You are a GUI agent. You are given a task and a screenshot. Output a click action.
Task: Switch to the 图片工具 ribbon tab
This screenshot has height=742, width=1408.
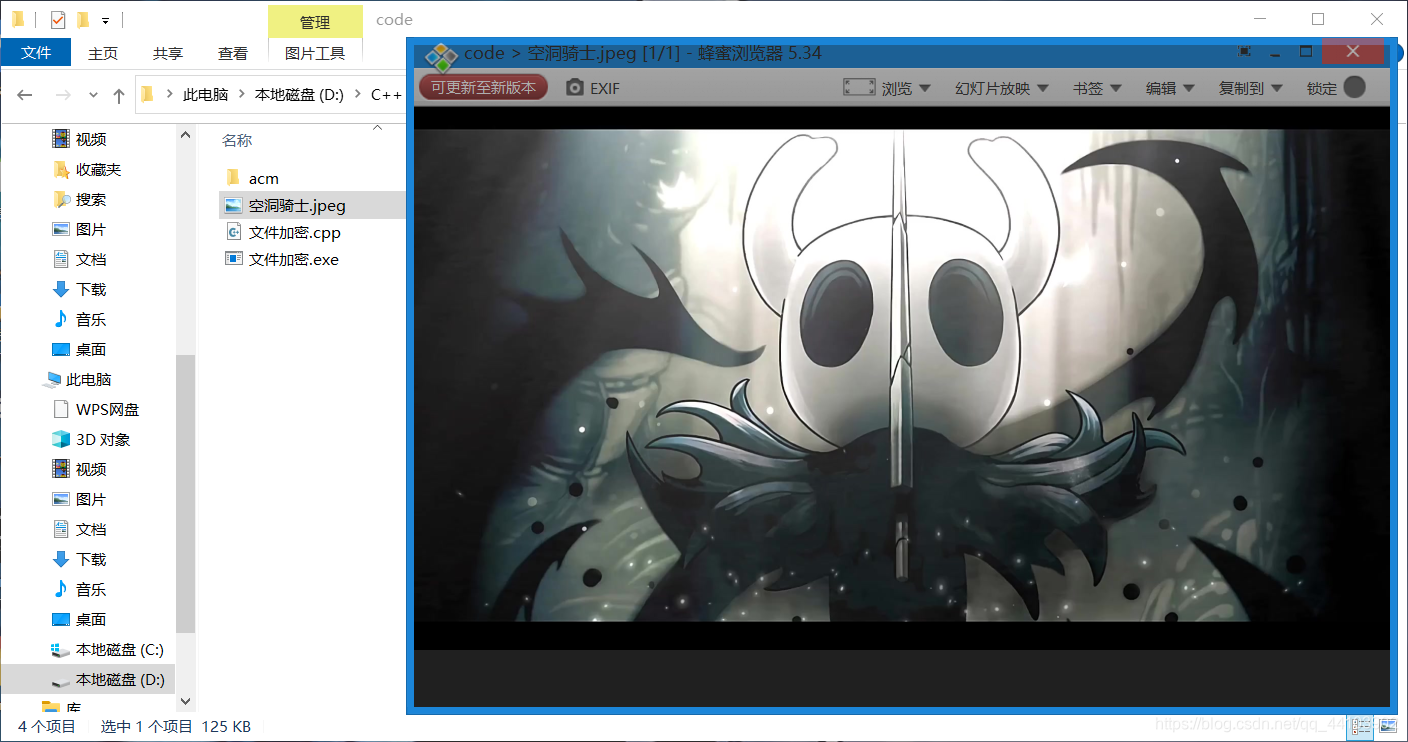click(315, 53)
